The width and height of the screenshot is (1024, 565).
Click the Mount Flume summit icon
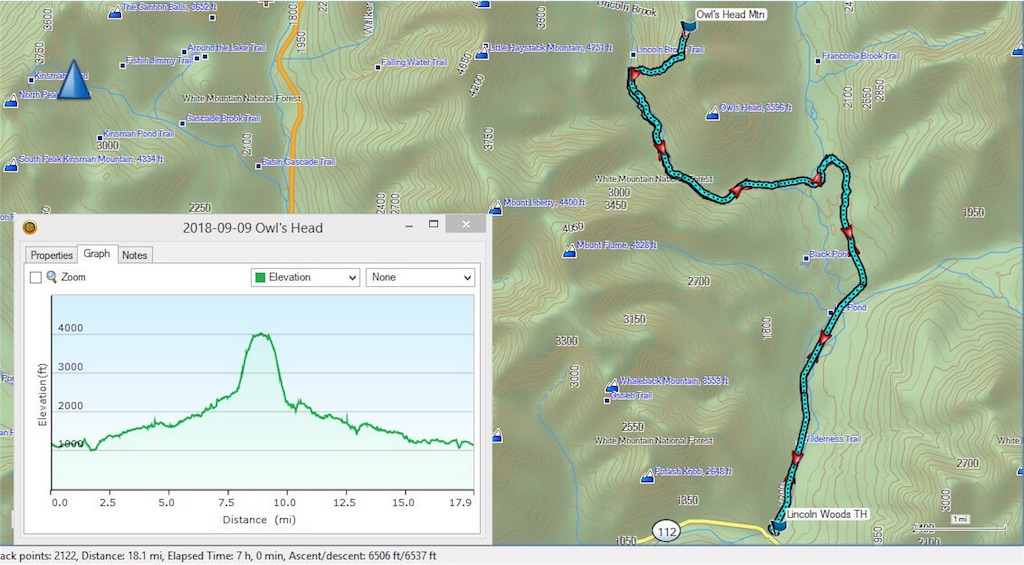[569, 251]
